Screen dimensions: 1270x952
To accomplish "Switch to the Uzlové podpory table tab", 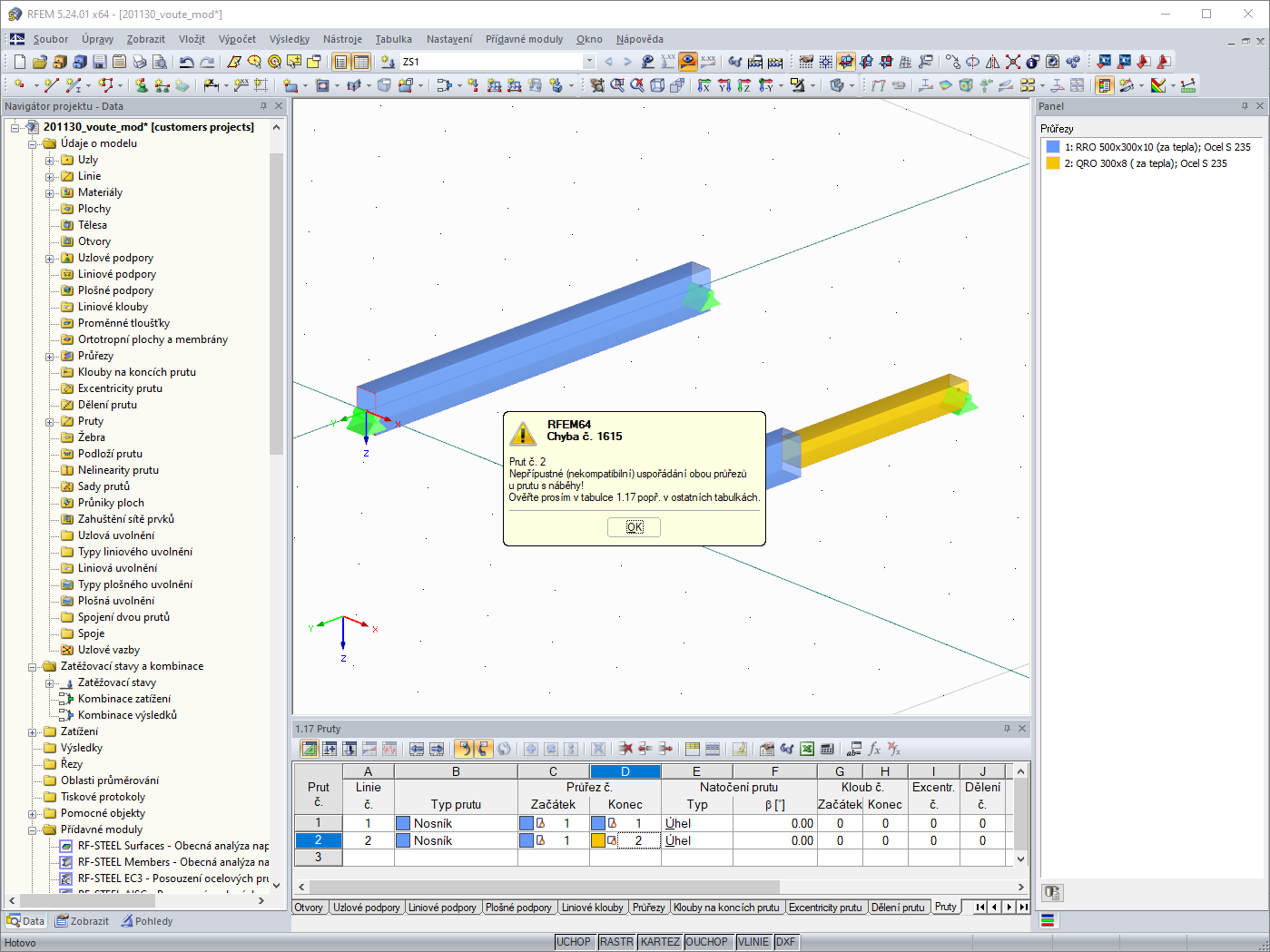I will coord(367,908).
